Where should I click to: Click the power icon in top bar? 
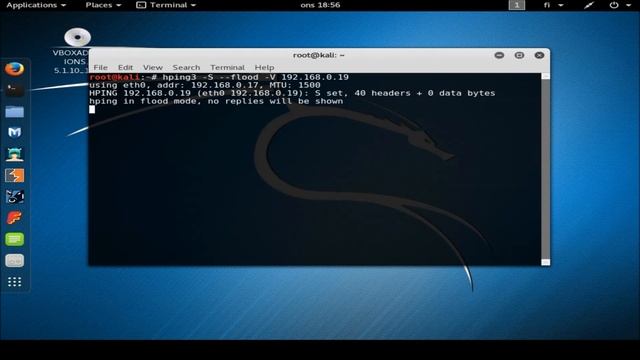coord(614,5)
